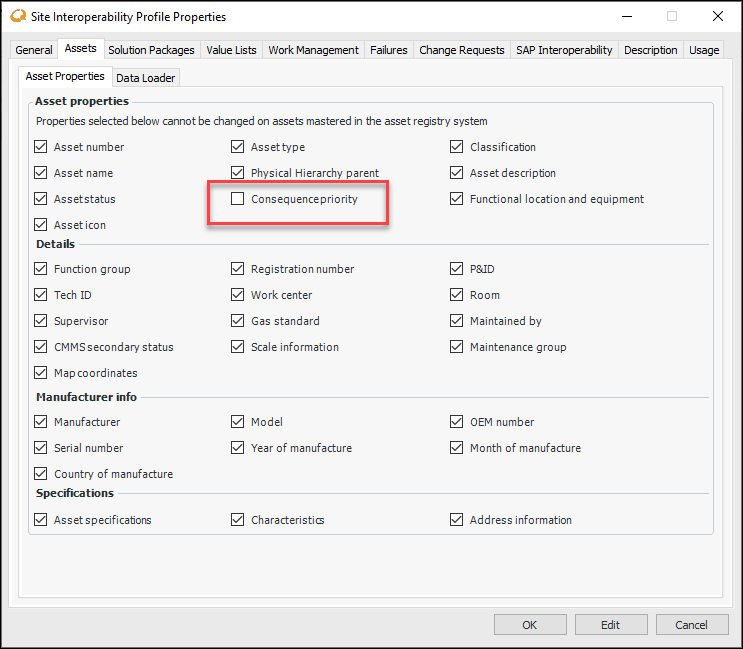Disable the Map coordinates checkbox
743x649 pixels.
(x=41, y=373)
